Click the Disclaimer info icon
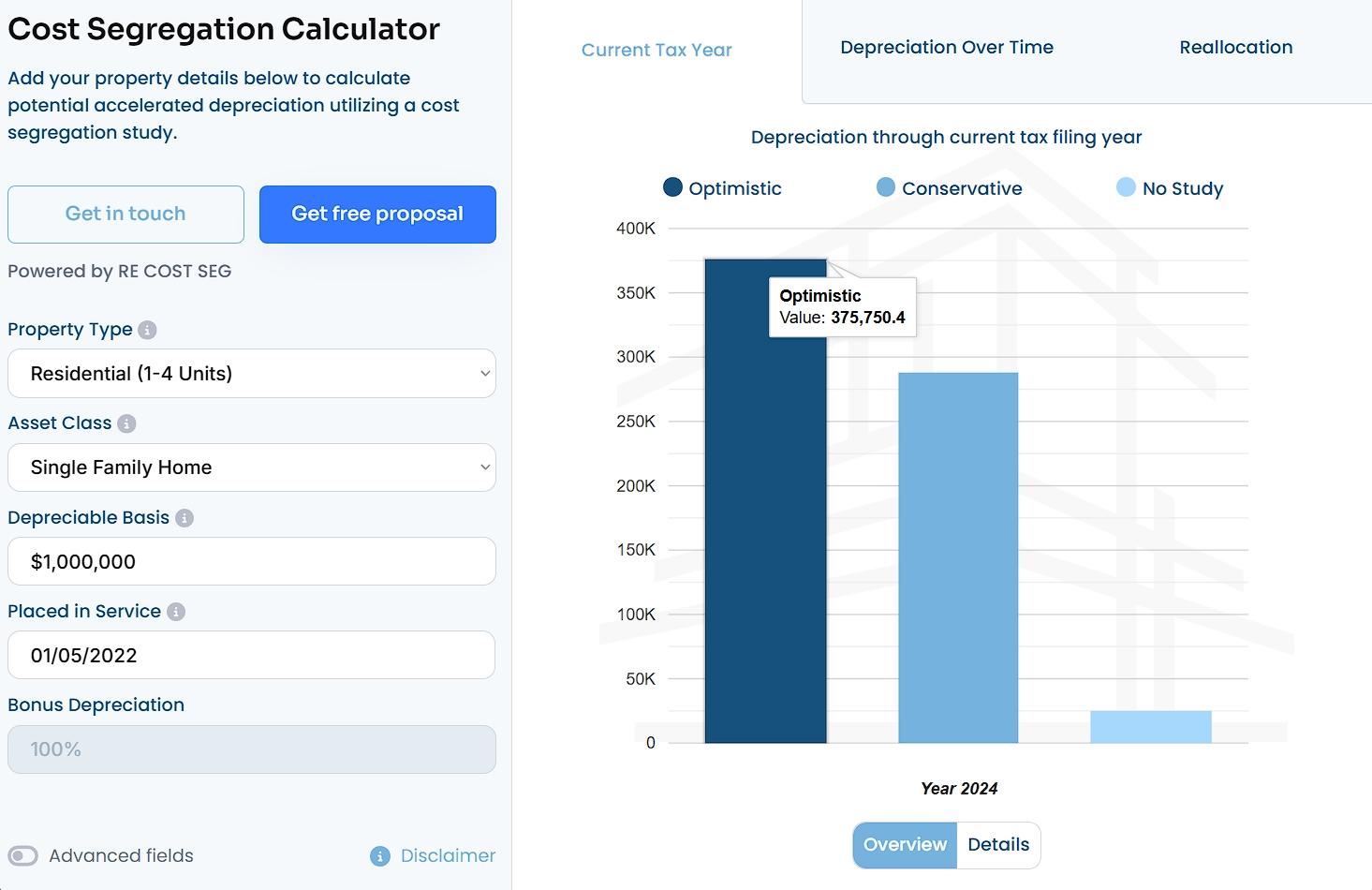 380,856
